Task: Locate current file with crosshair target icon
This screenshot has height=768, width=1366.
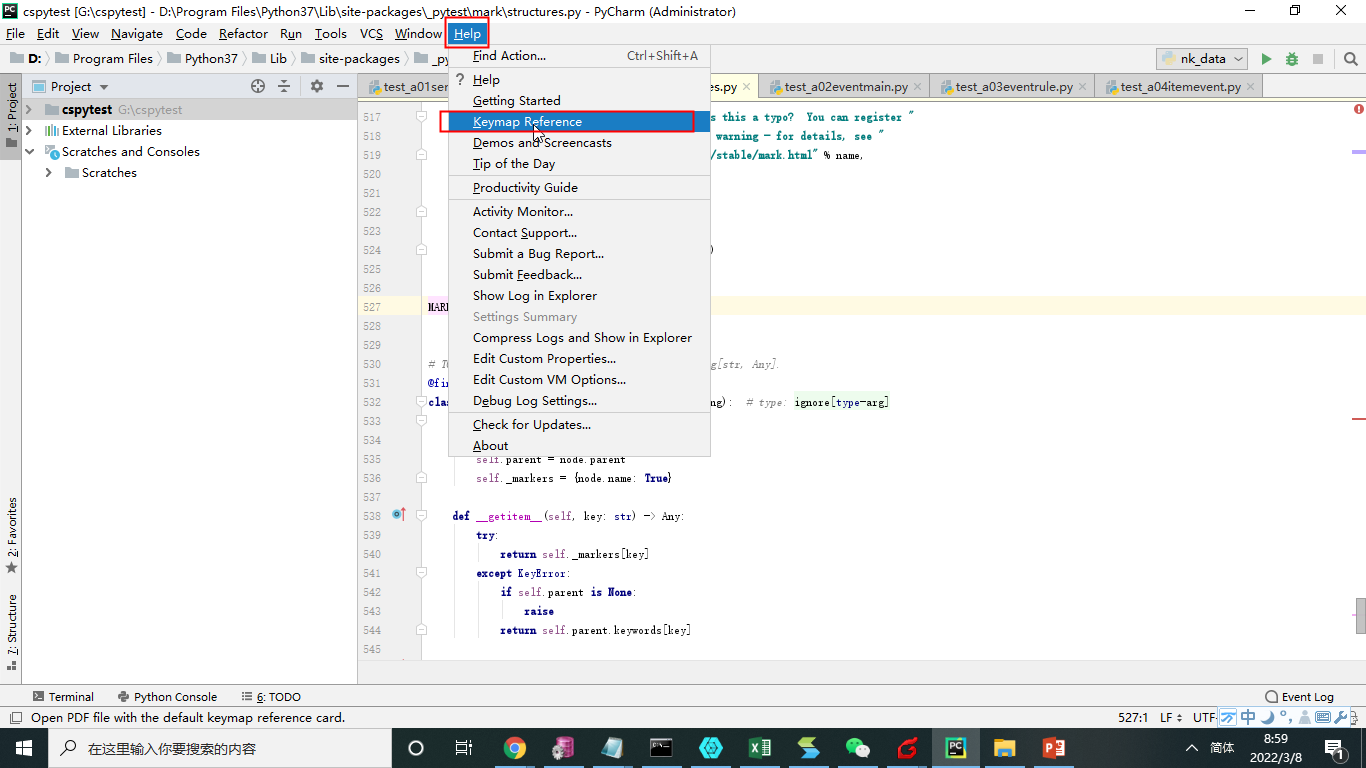Action: (258, 87)
